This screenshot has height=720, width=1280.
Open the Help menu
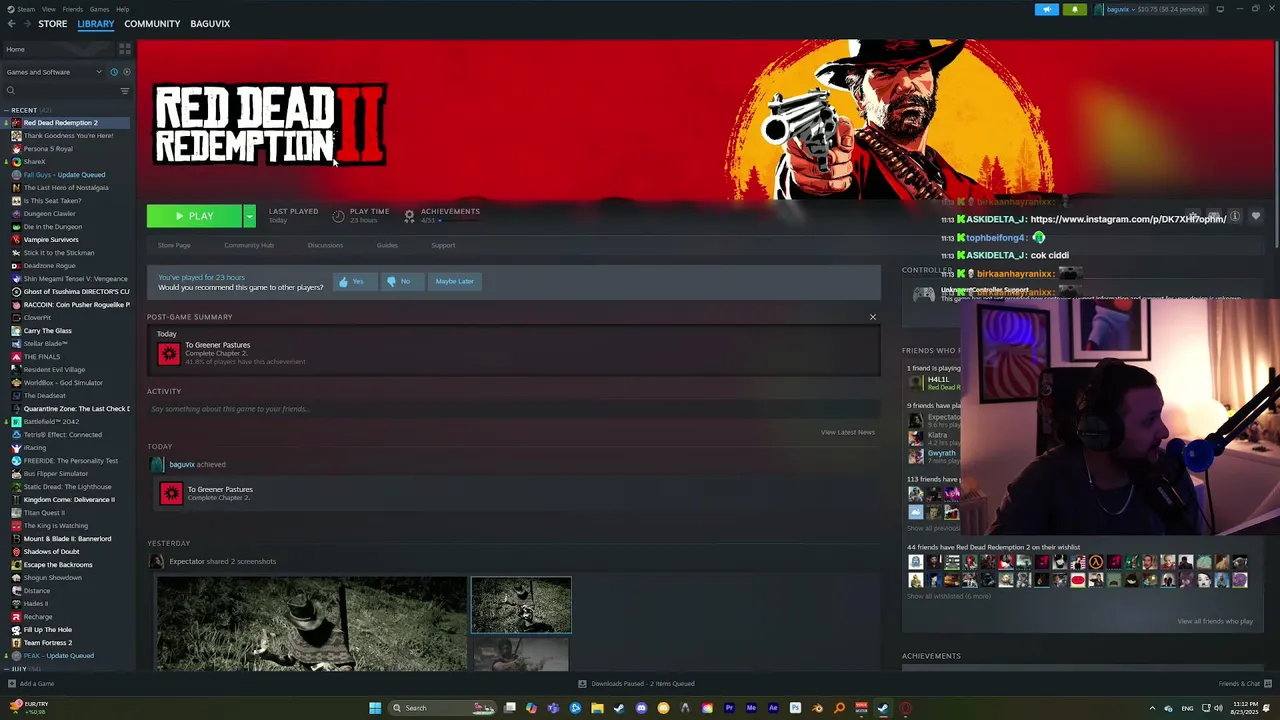122,9
